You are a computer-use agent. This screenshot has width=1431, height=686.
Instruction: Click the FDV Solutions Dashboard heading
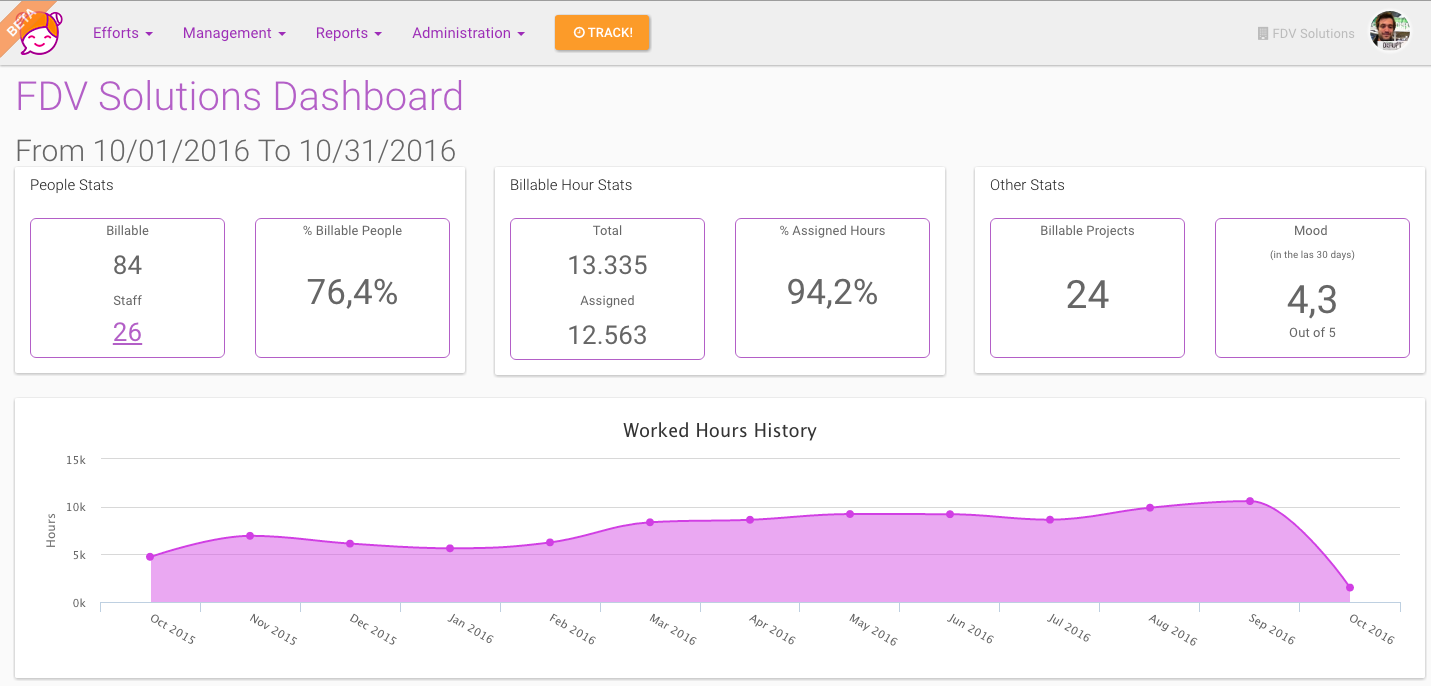[x=240, y=97]
